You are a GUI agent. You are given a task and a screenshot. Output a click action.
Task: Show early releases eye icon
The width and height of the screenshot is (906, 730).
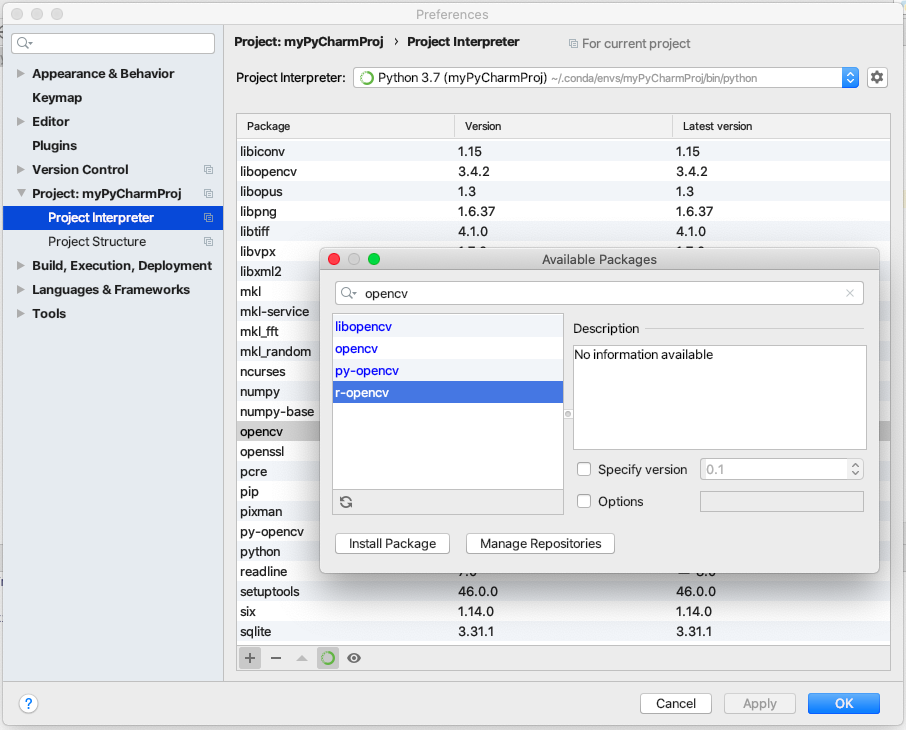coord(354,658)
